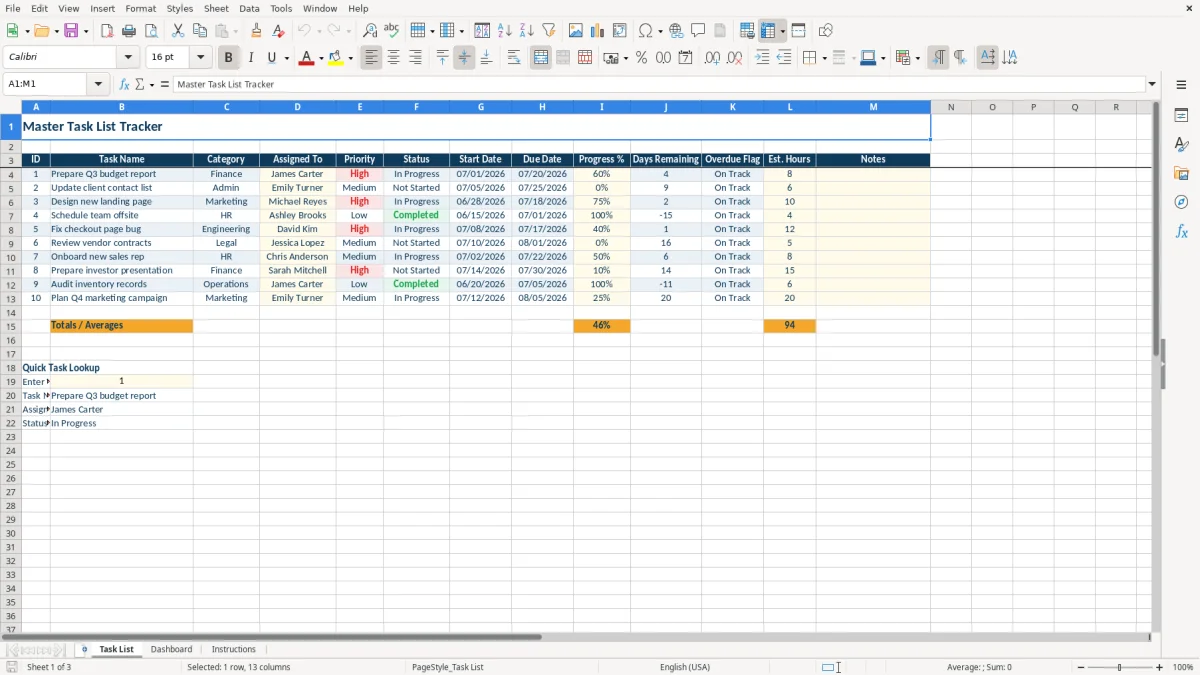Click Define Print Area icon
This screenshot has width=1200, height=675.
(747, 31)
